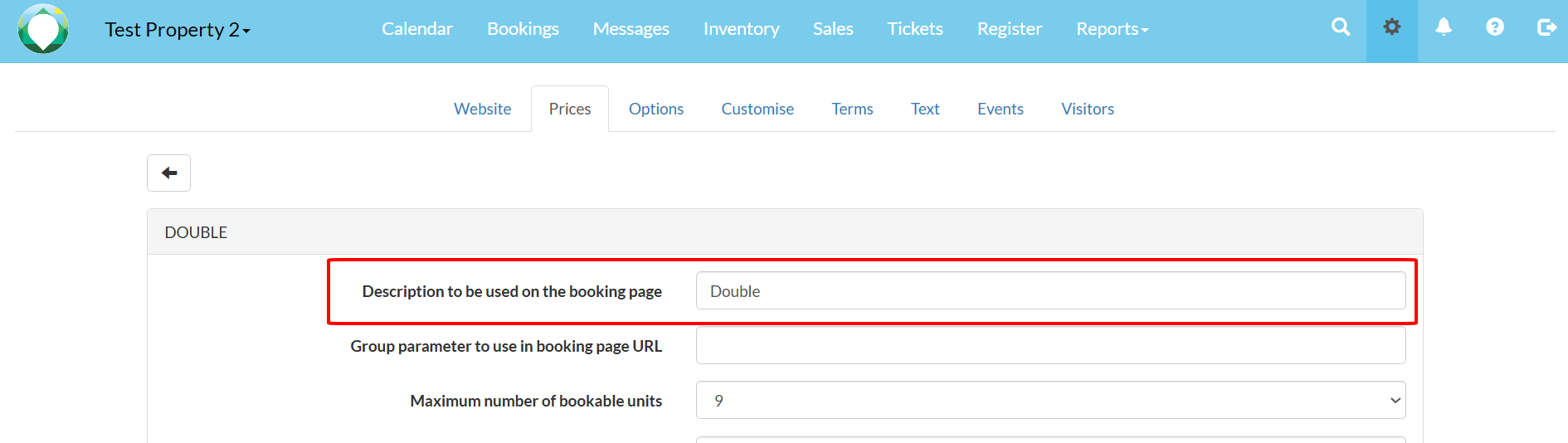Expand the Test Property 2 dropdown
The width and height of the screenshot is (1568, 443).
pyautogui.click(x=178, y=30)
